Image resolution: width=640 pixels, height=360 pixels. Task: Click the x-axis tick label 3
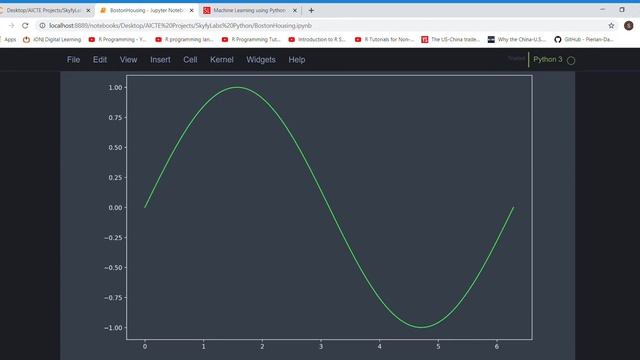pos(321,347)
